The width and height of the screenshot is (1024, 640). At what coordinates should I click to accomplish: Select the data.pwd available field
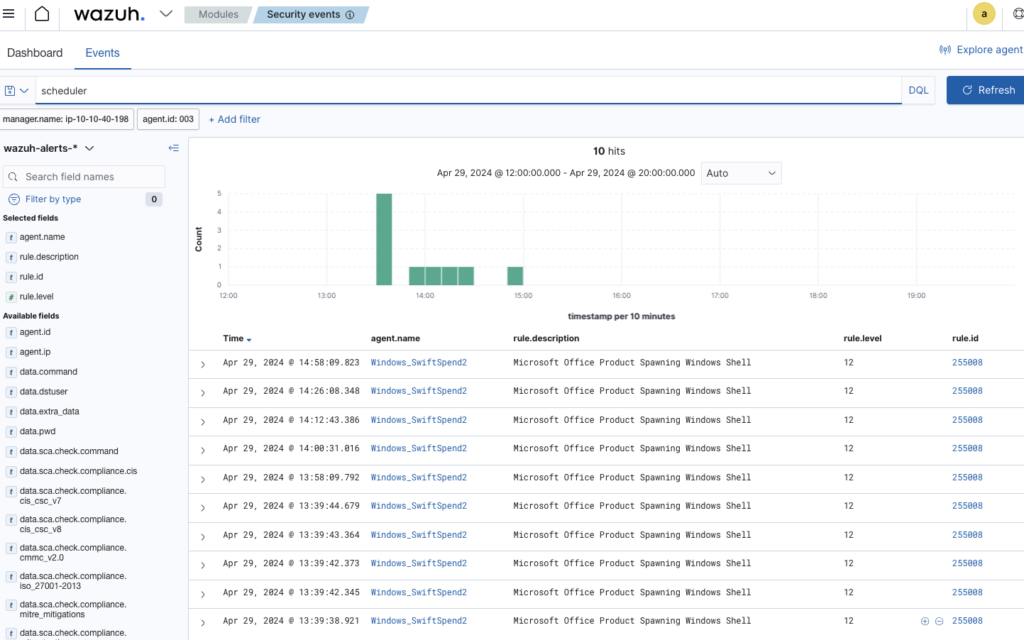point(37,432)
